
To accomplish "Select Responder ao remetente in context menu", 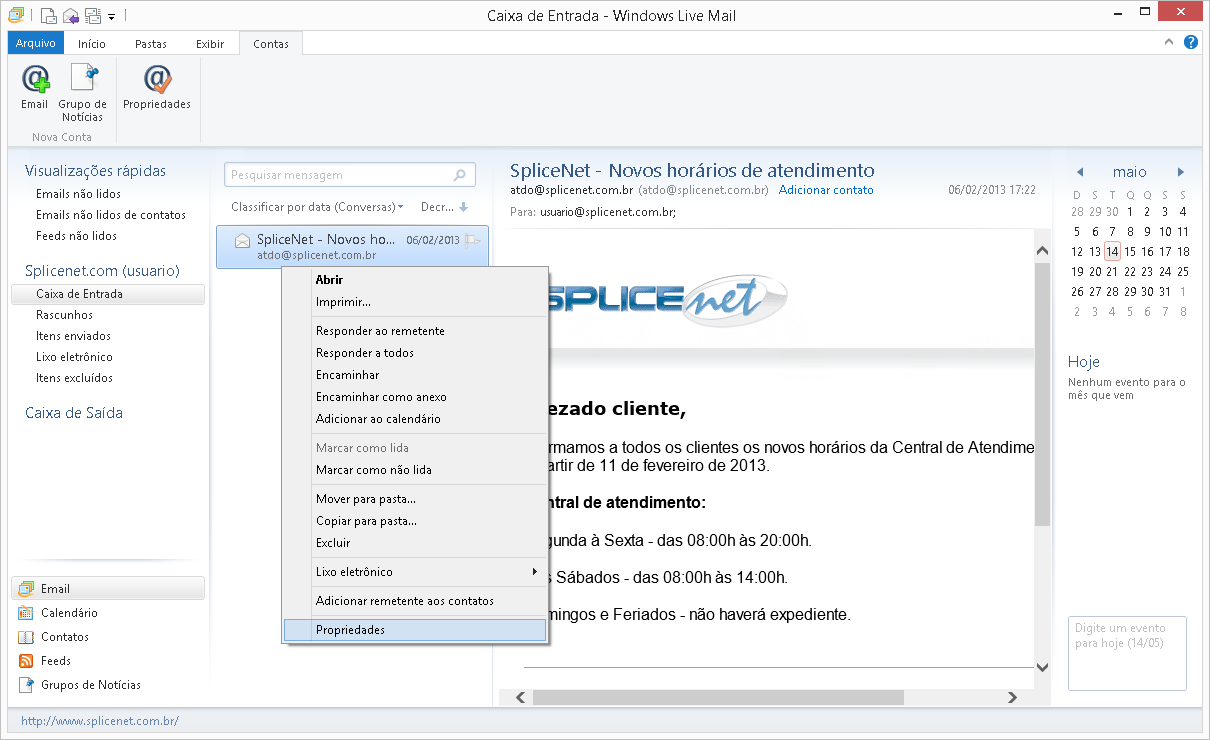I will [x=416, y=331].
